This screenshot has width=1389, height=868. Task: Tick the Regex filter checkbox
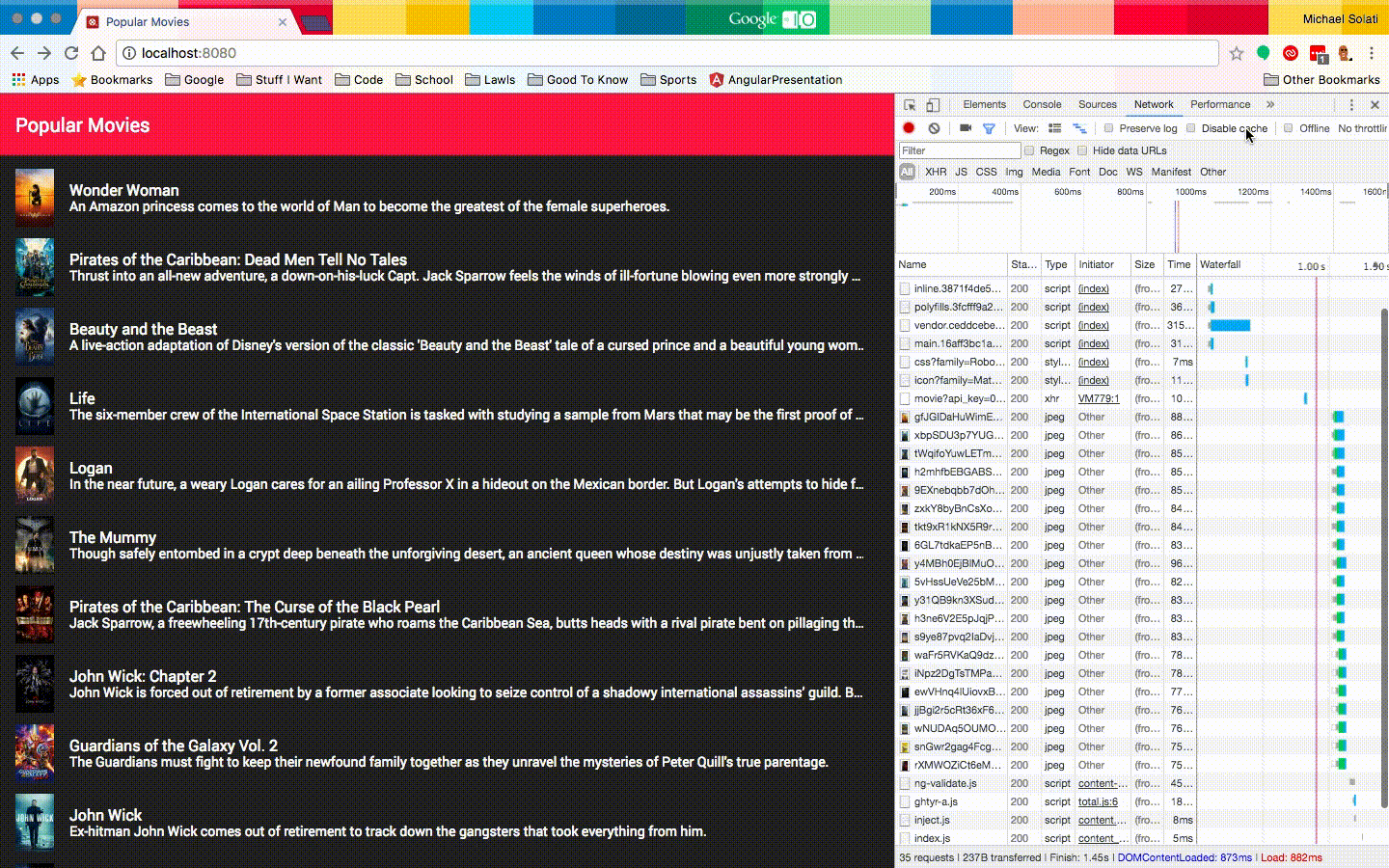click(x=1029, y=150)
